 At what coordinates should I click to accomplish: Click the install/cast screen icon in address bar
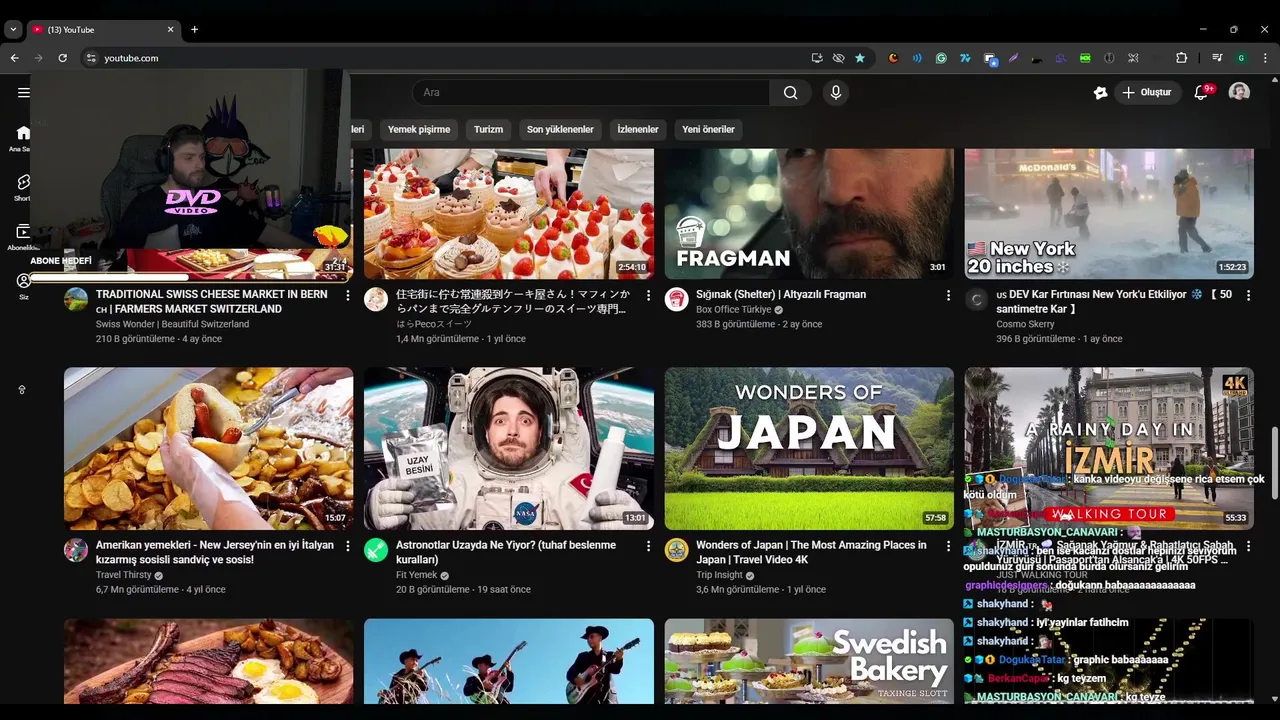tap(817, 58)
